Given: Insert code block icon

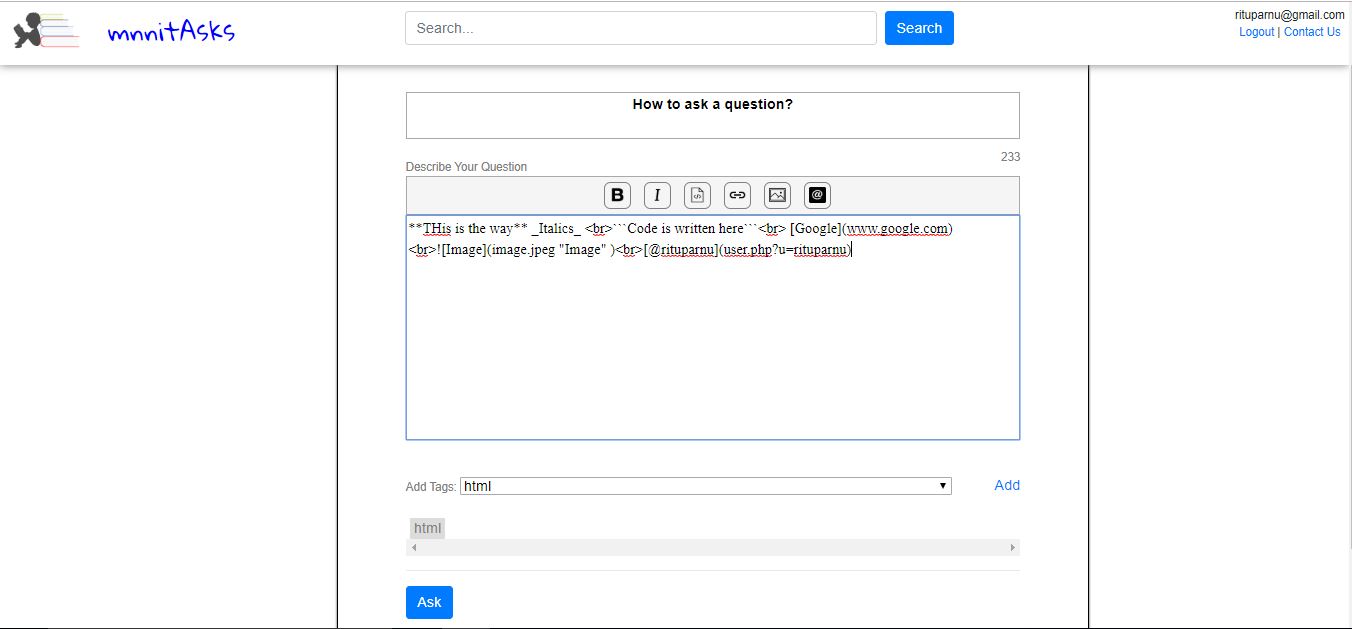Looking at the screenshot, I should pyautogui.click(x=697, y=195).
